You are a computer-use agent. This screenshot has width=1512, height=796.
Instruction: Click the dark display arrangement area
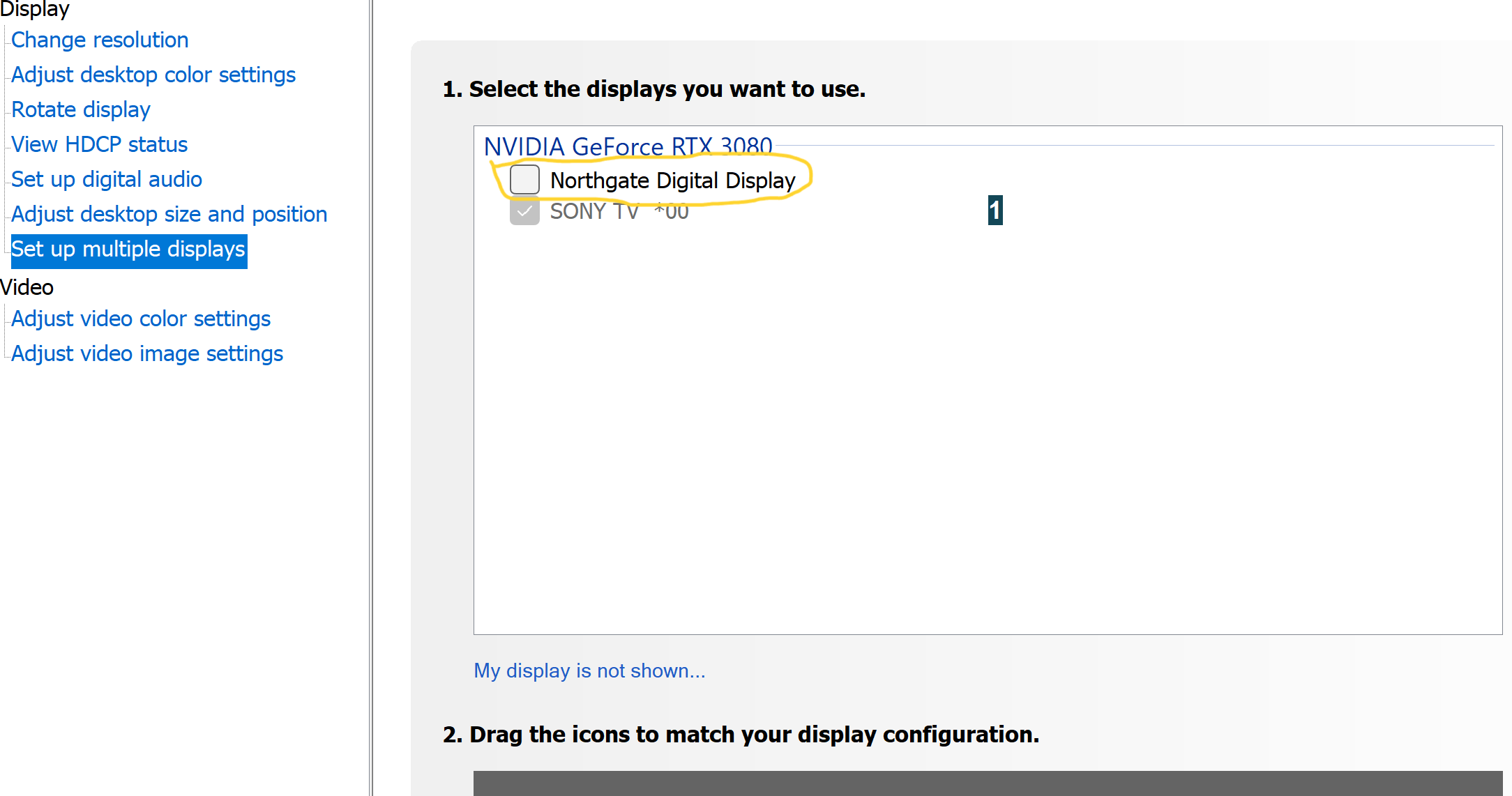point(988,783)
